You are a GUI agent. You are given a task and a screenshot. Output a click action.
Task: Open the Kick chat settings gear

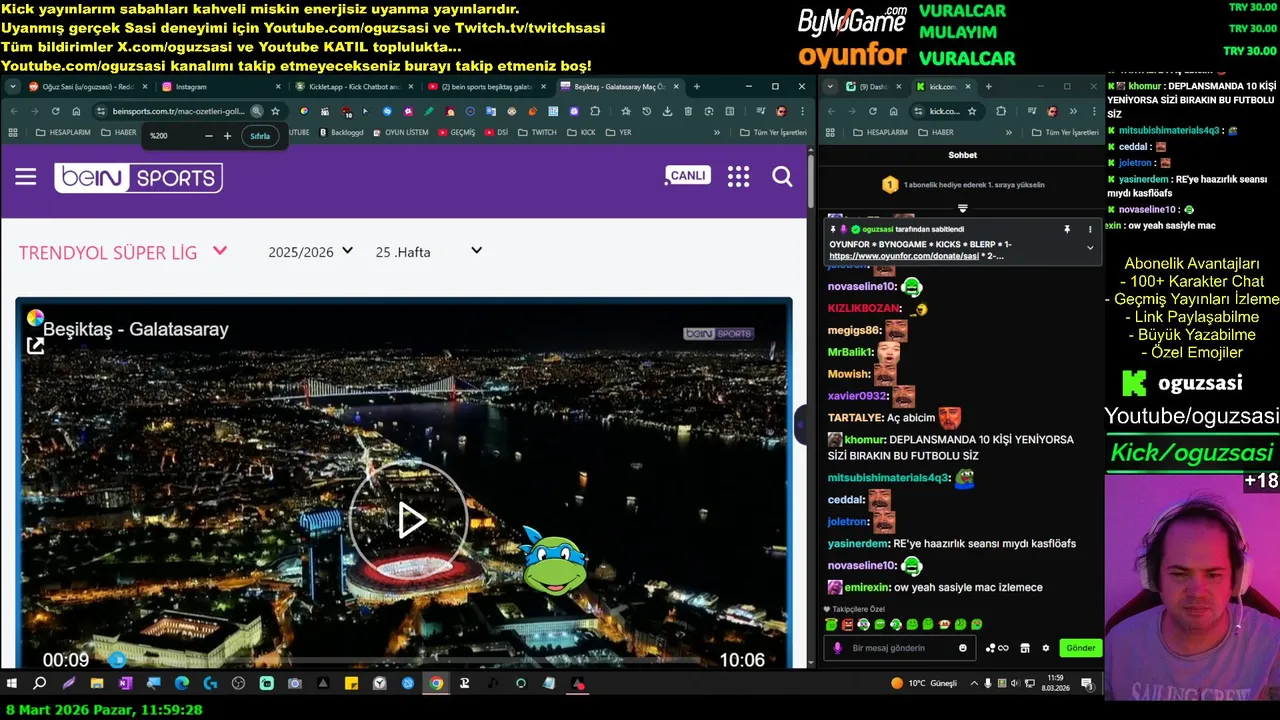pos(1046,648)
